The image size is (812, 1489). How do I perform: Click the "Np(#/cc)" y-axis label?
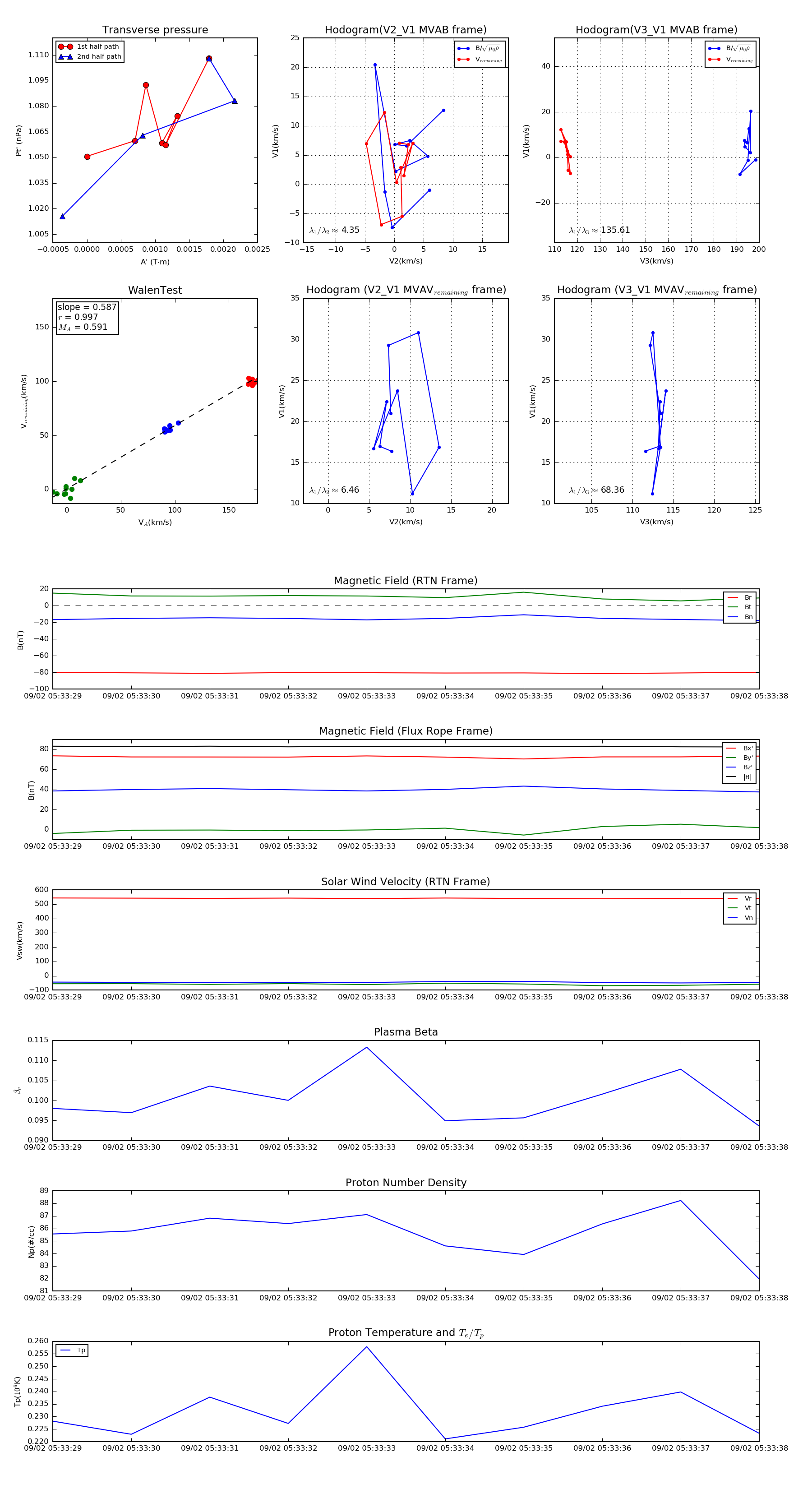31,1242
